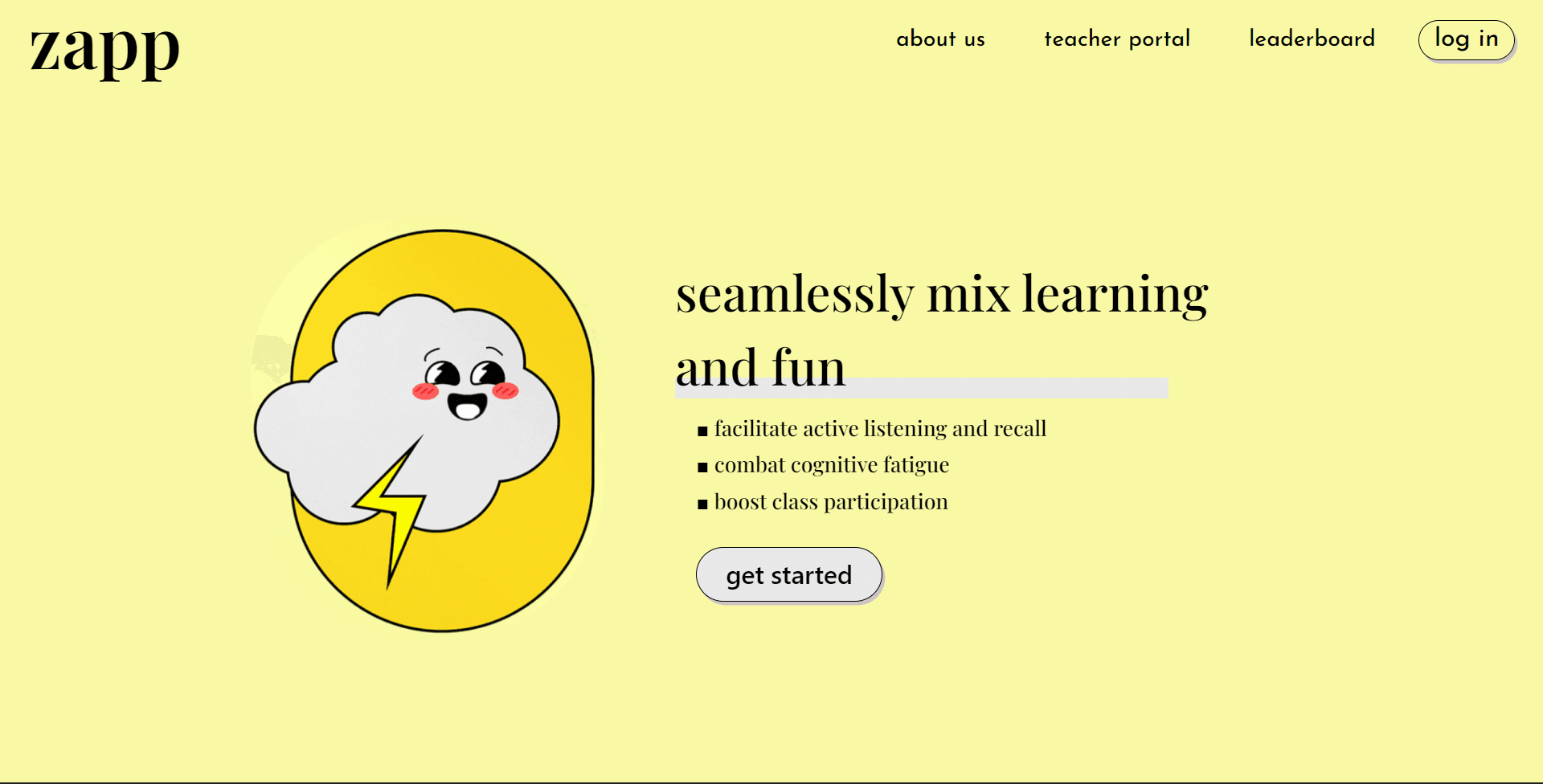Click the square bullet before 'boost'
The height and width of the screenshot is (784, 1543).
[702, 504]
